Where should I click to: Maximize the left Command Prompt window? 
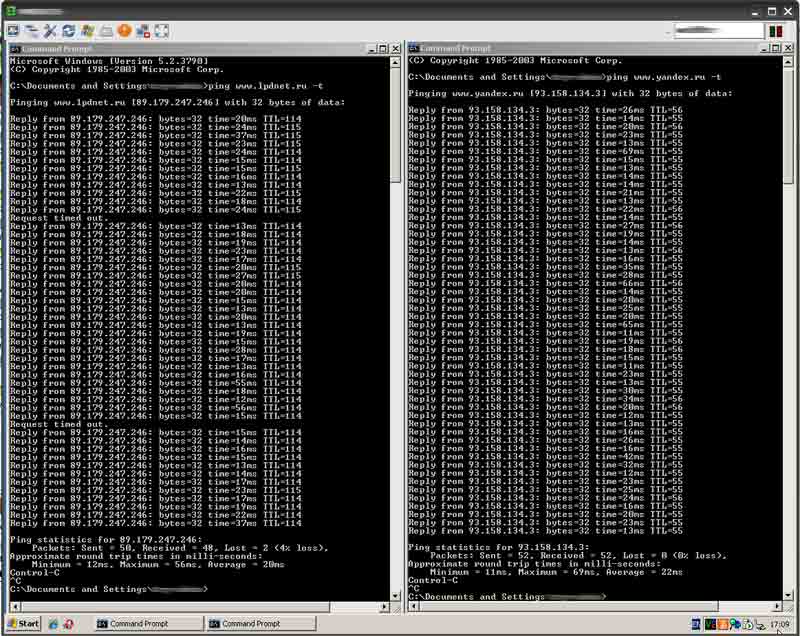click(383, 49)
